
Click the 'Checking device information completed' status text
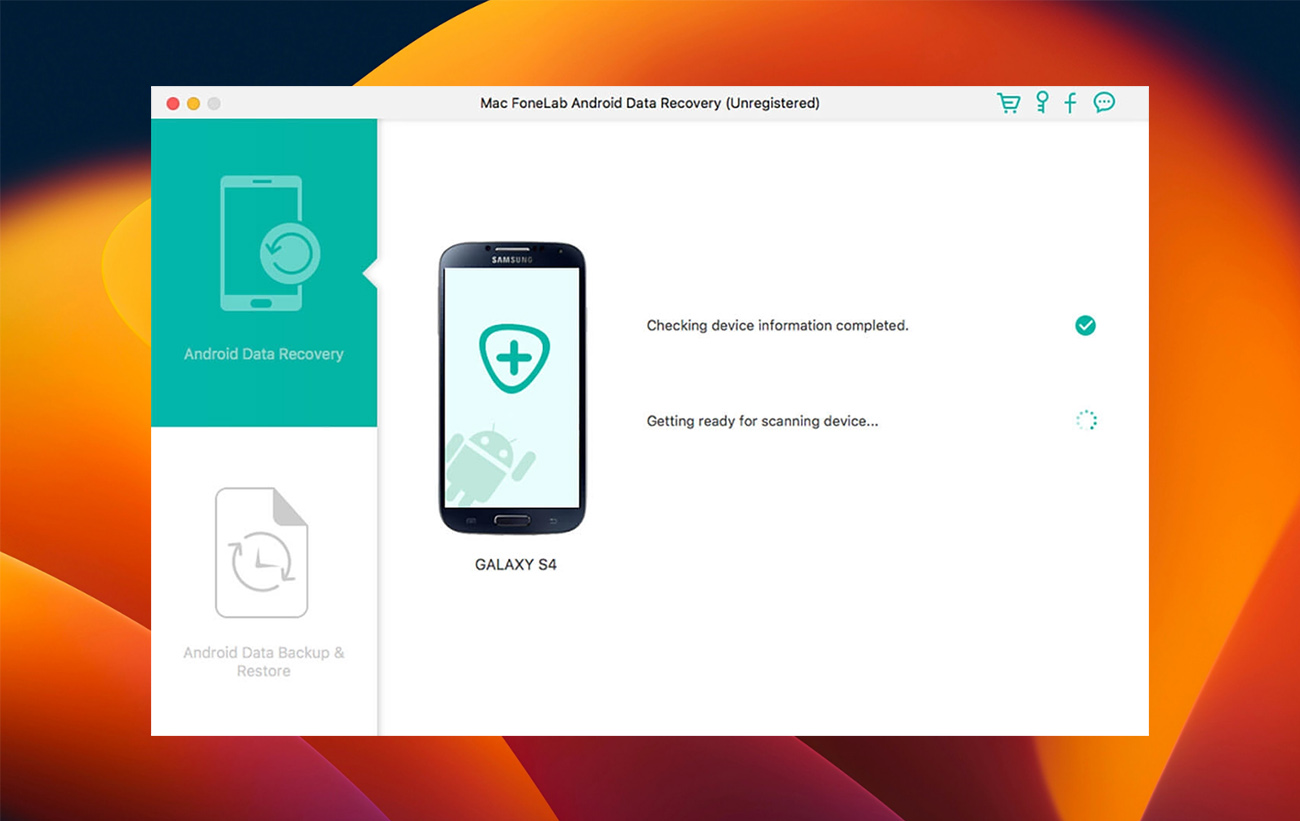click(x=777, y=325)
